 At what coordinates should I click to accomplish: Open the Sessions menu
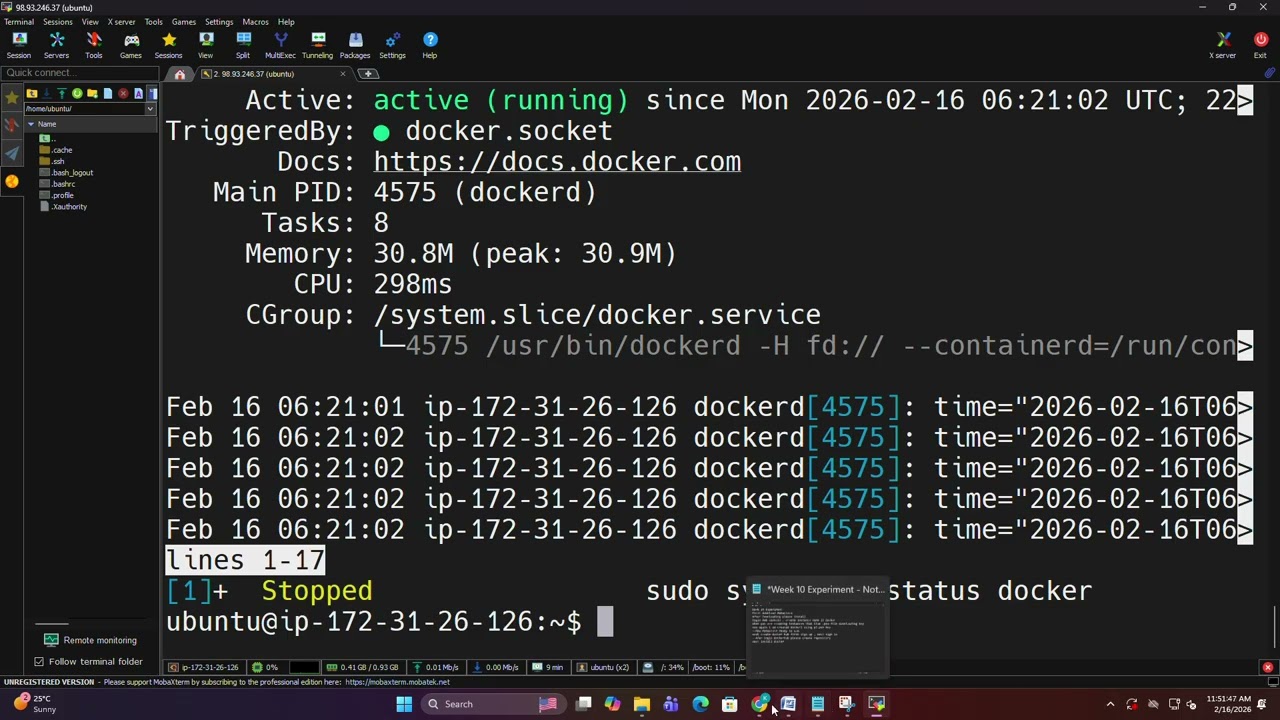(57, 22)
